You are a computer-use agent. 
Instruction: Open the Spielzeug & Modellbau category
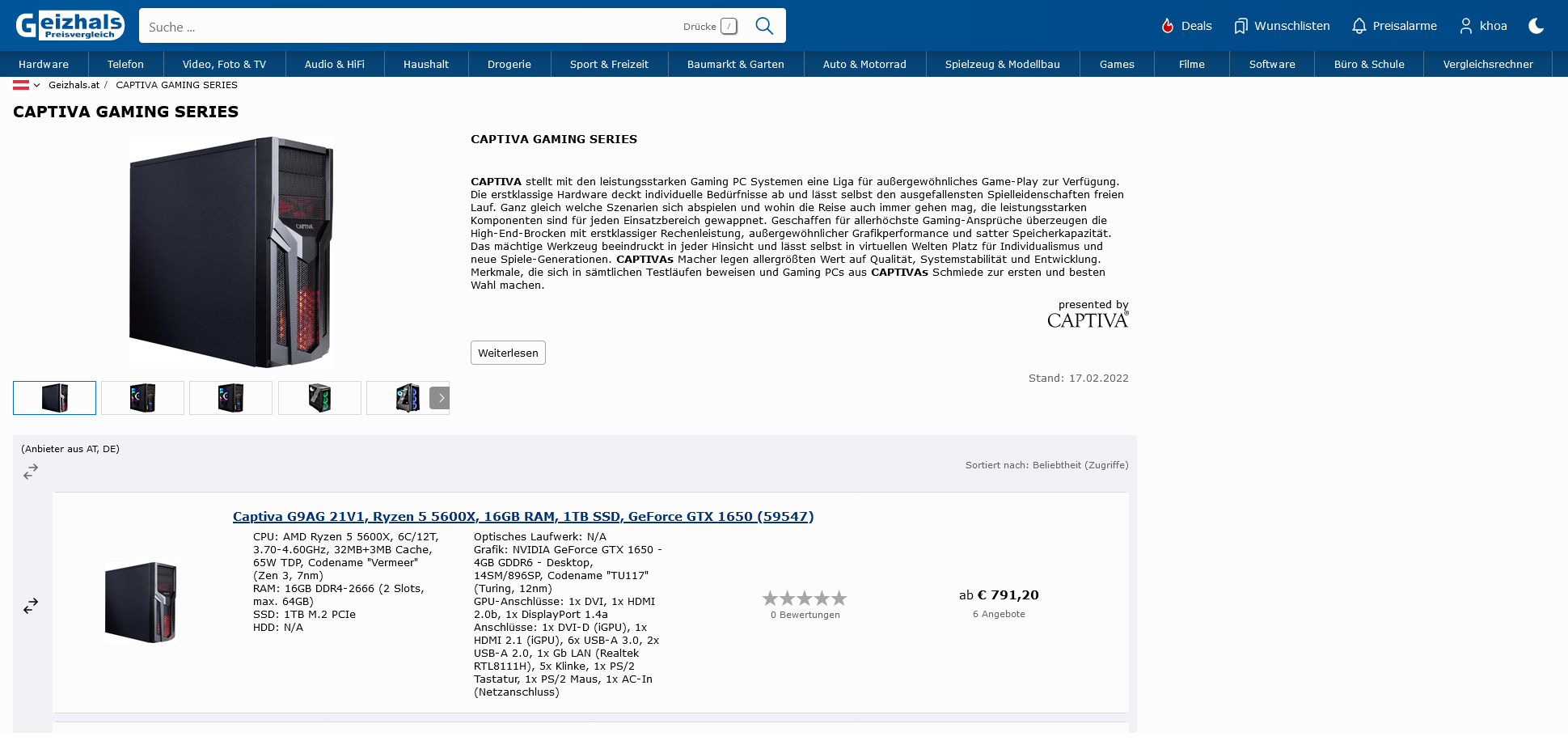click(1002, 64)
